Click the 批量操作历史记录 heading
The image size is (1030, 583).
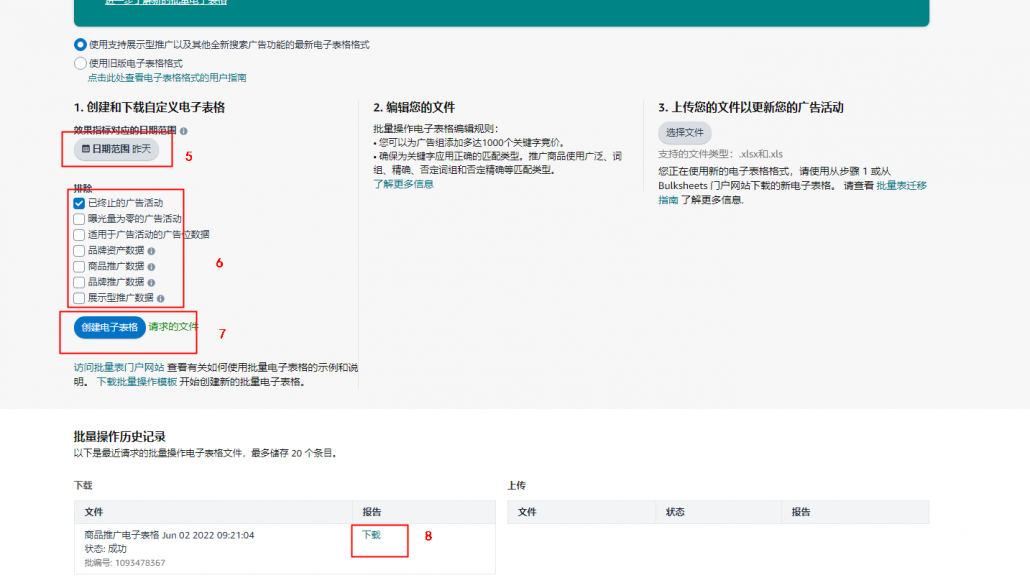coord(120,437)
